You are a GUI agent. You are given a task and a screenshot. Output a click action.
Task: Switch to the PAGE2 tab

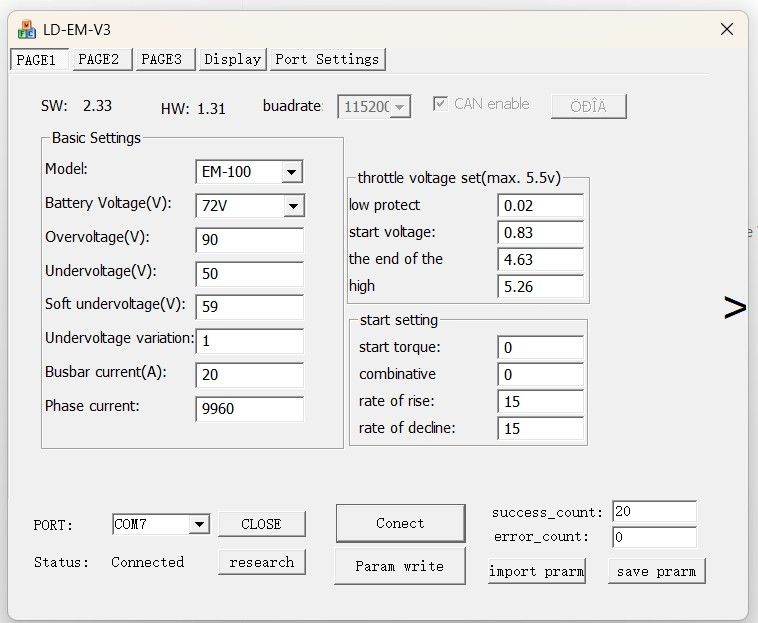[99, 59]
